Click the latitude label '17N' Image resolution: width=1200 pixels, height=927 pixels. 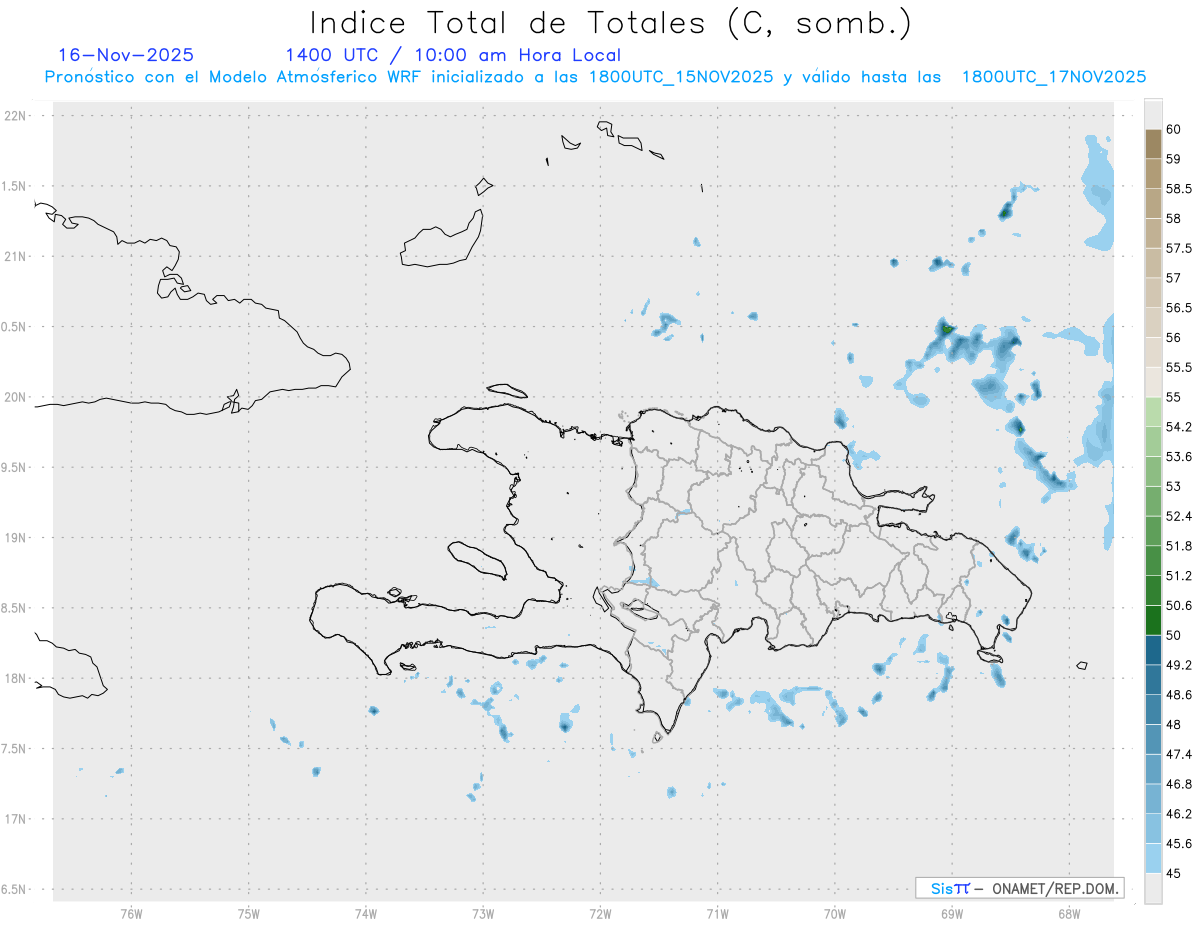click(14, 819)
